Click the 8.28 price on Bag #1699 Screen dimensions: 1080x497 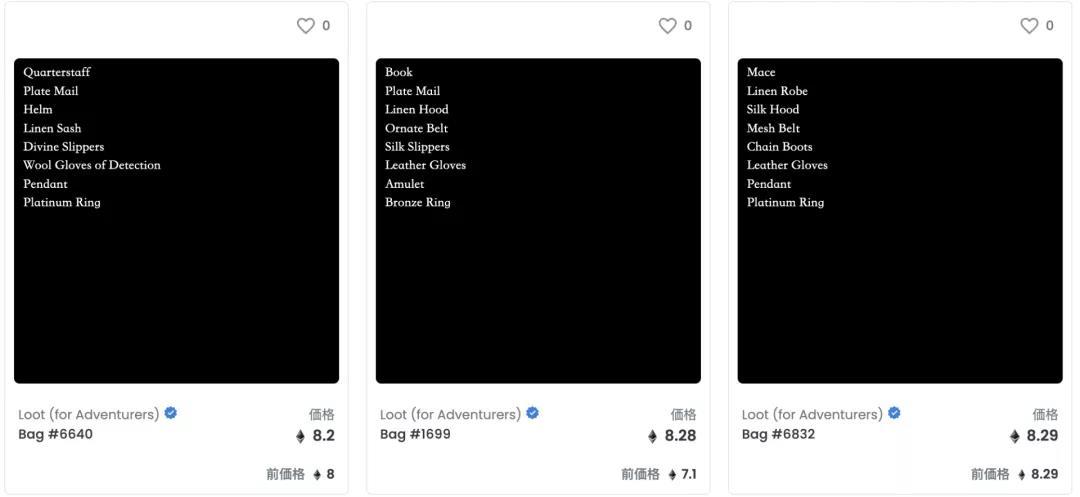click(x=680, y=436)
